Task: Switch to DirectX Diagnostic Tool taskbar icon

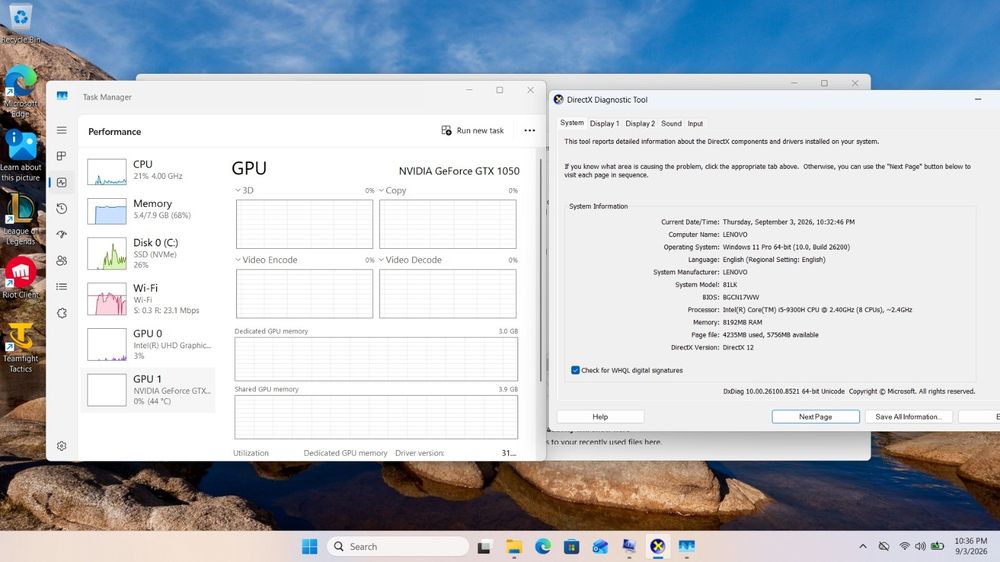Action: (658, 547)
